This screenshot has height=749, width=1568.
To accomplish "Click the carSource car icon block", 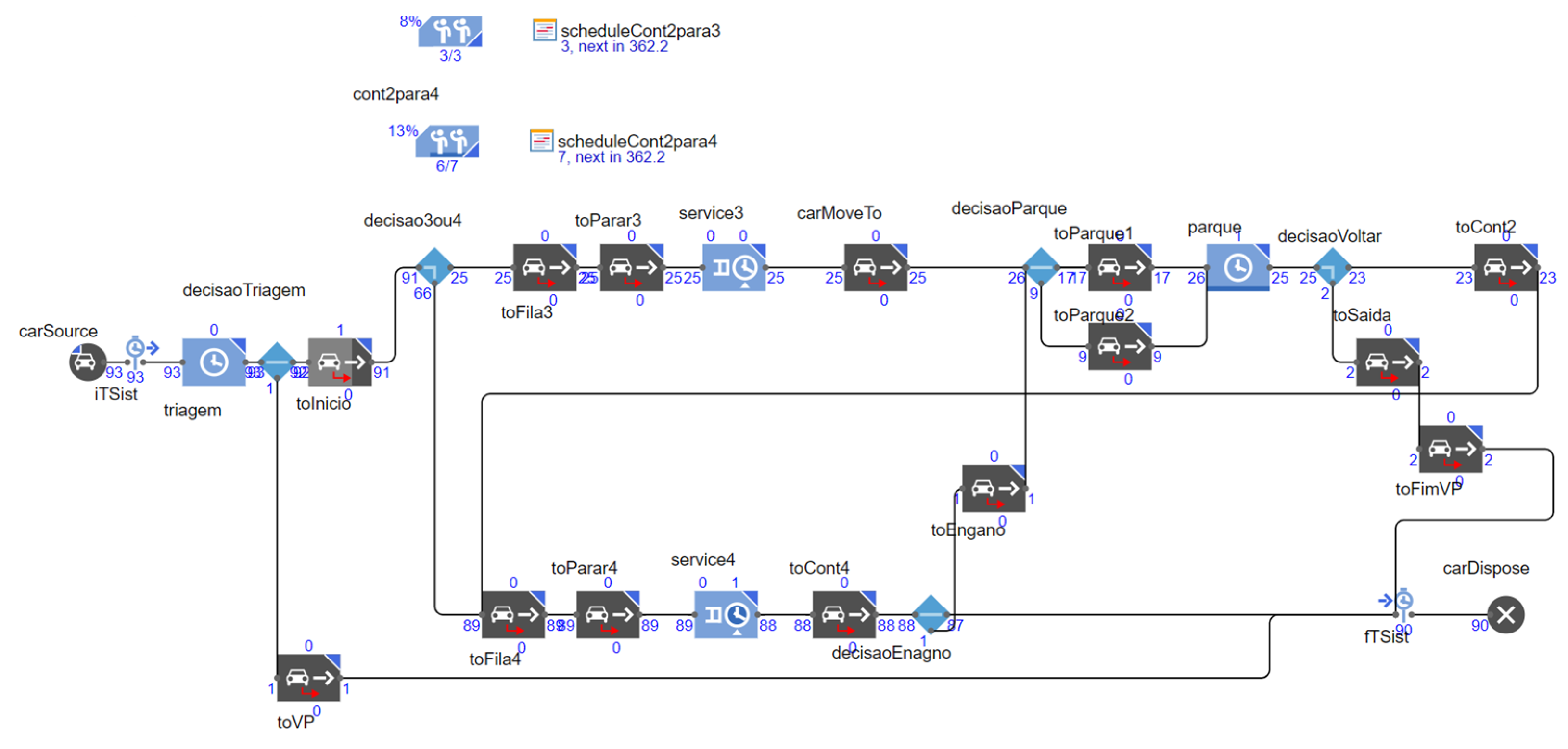I will [x=87, y=362].
